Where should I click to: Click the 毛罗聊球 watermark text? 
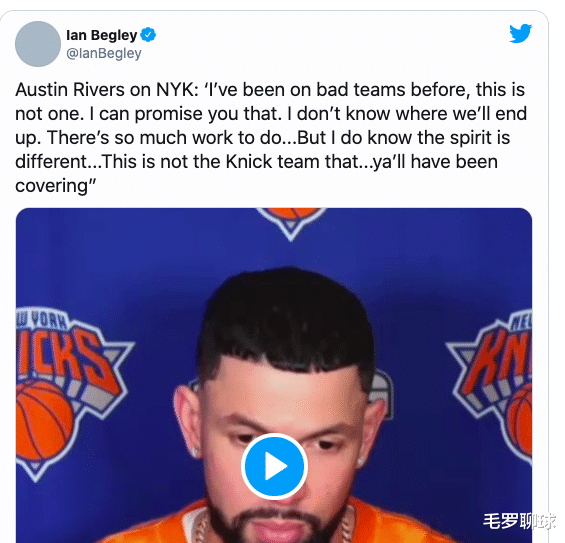(x=518, y=521)
